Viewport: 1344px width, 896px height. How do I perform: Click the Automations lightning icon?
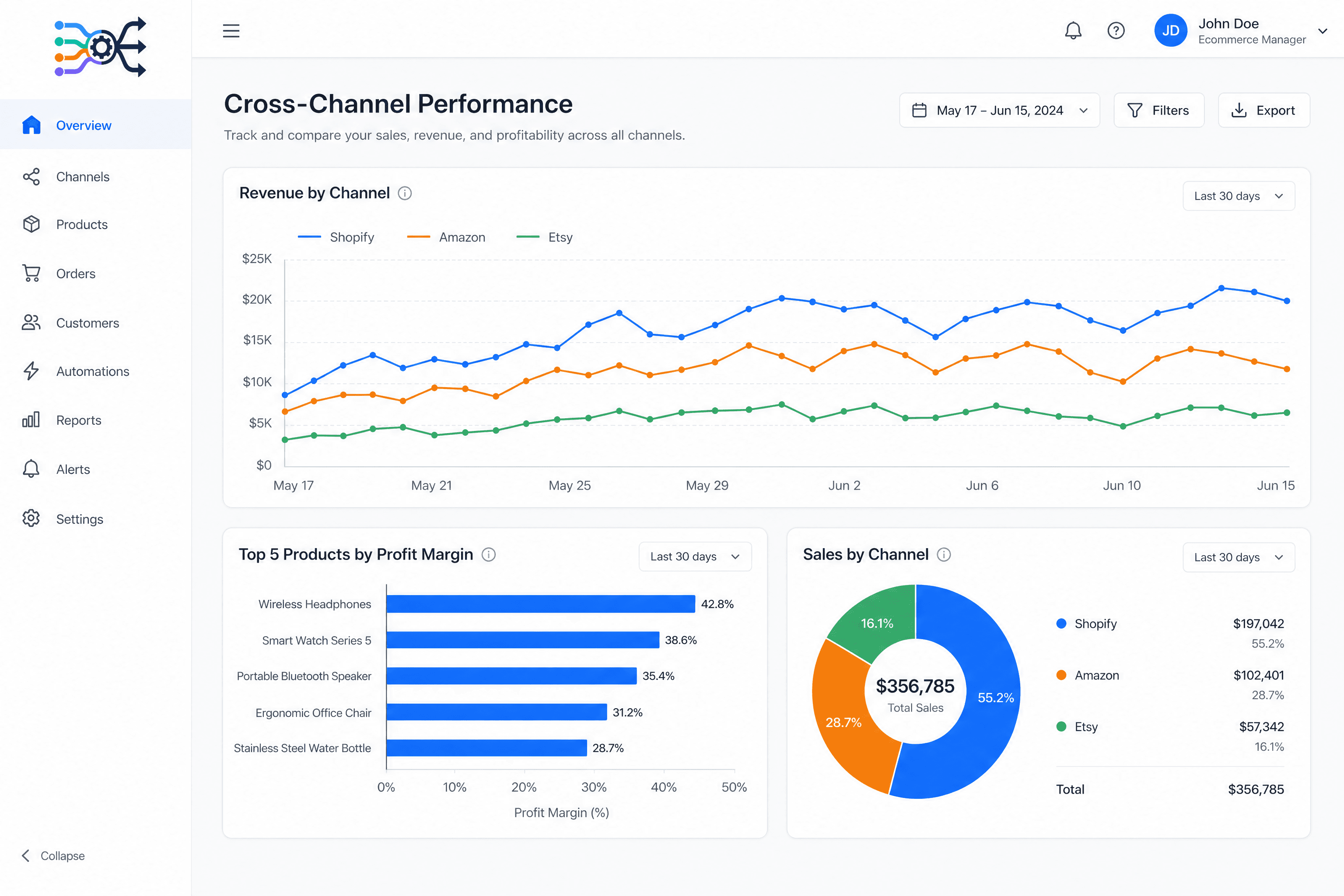coord(31,371)
